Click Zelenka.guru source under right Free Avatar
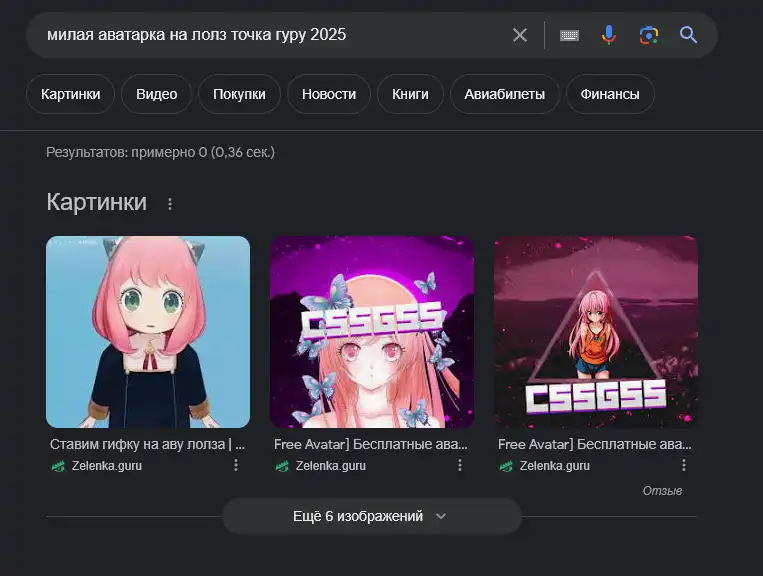The image size is (763, 576). pyautogui.click(x=555, y=466)
